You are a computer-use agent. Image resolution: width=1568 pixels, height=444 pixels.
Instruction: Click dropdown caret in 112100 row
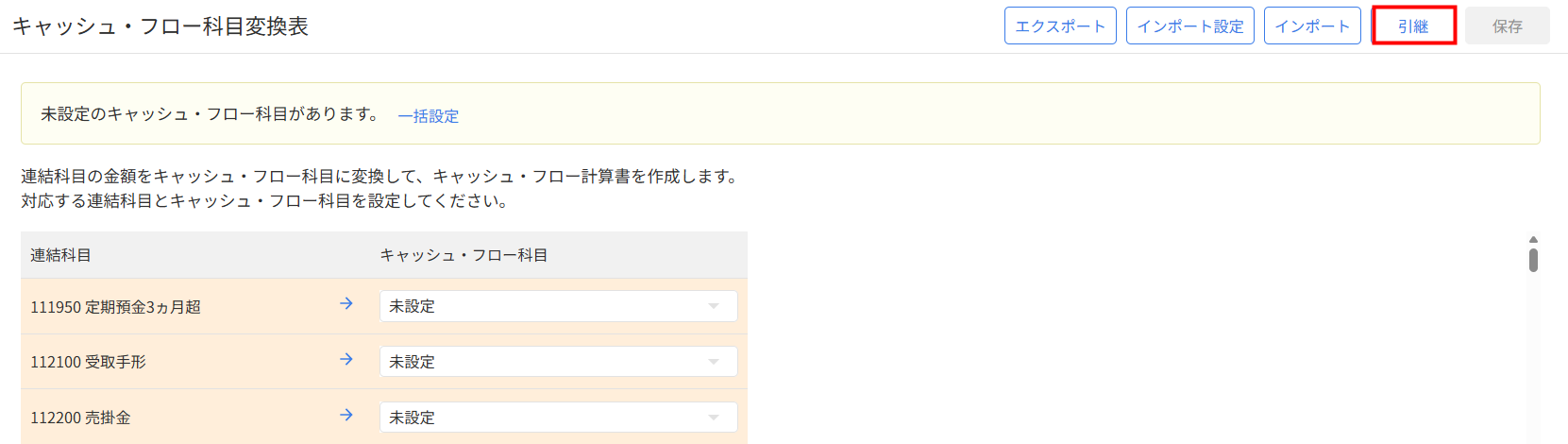point(714,362)
